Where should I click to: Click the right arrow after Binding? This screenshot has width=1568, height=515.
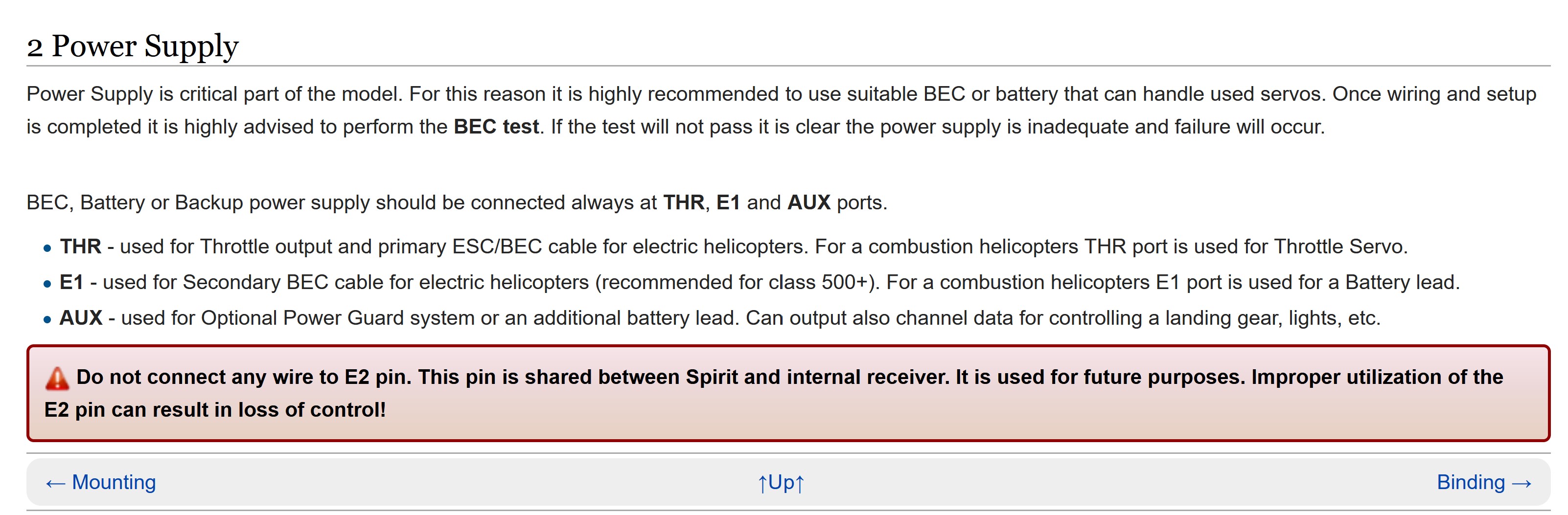coord(1521,483)
